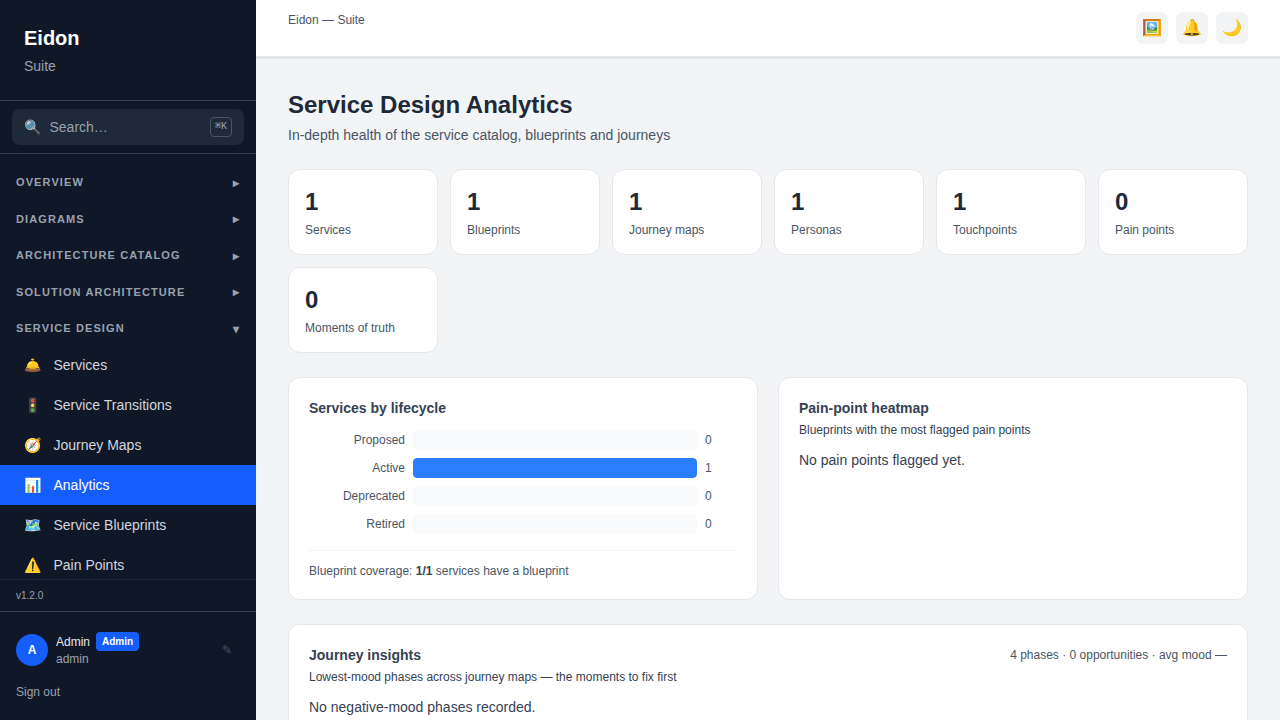Click the search magnifier icon
The image size is (1280, 720).
pyautogui.click(x=33, y=127)
